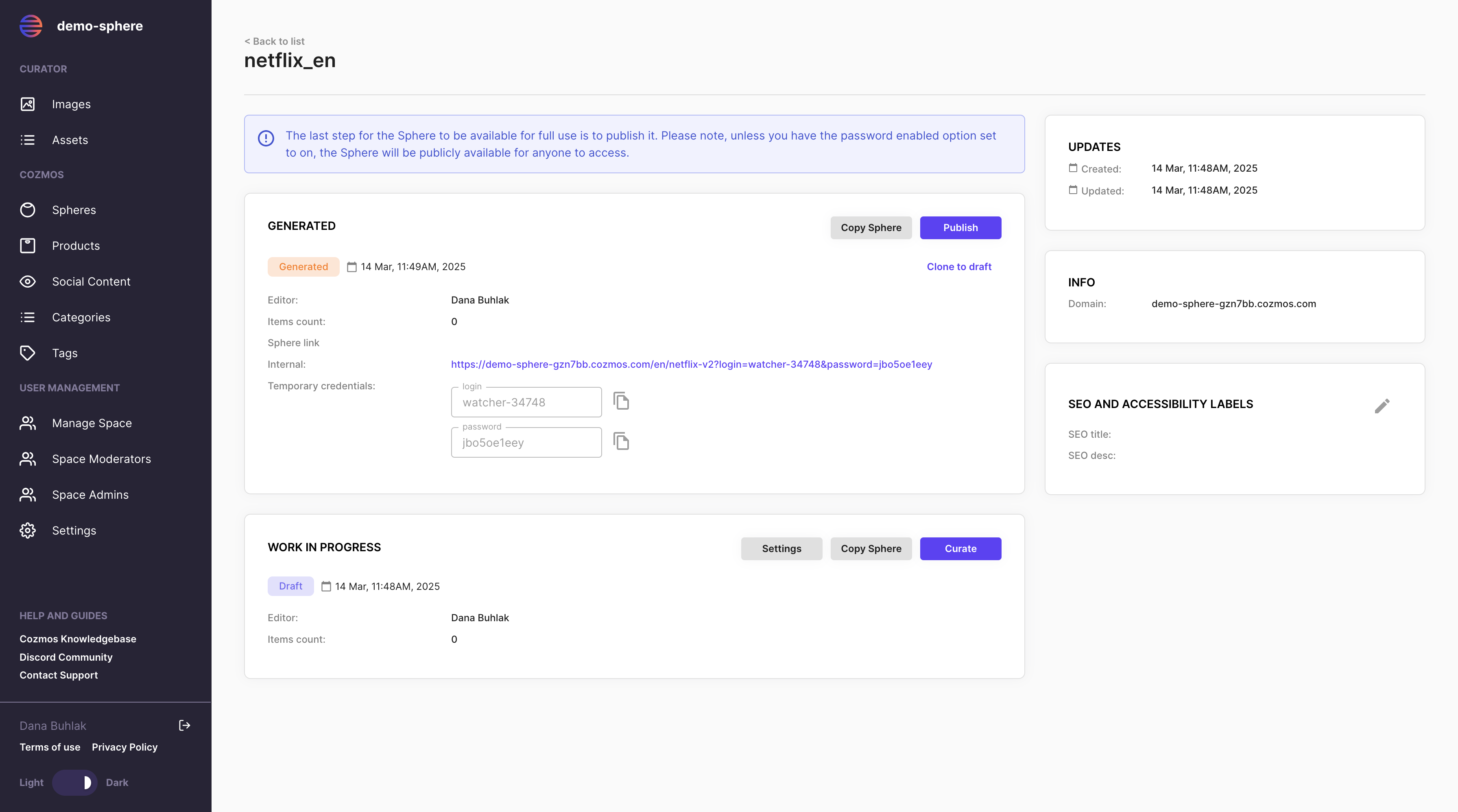Copy the password credential icon
This screenshot has width=1458, height=812.
click(621, 441)
